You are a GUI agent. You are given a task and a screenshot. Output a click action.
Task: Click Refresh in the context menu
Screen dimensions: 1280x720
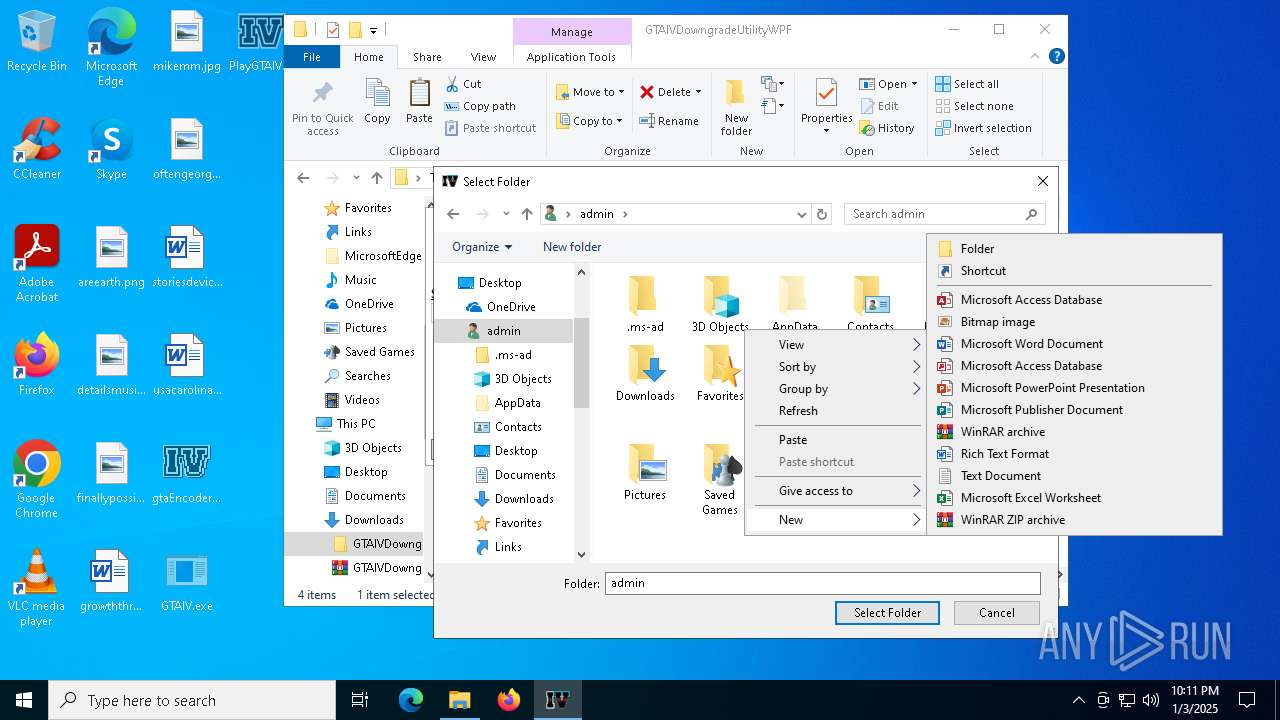click(835, 411)
